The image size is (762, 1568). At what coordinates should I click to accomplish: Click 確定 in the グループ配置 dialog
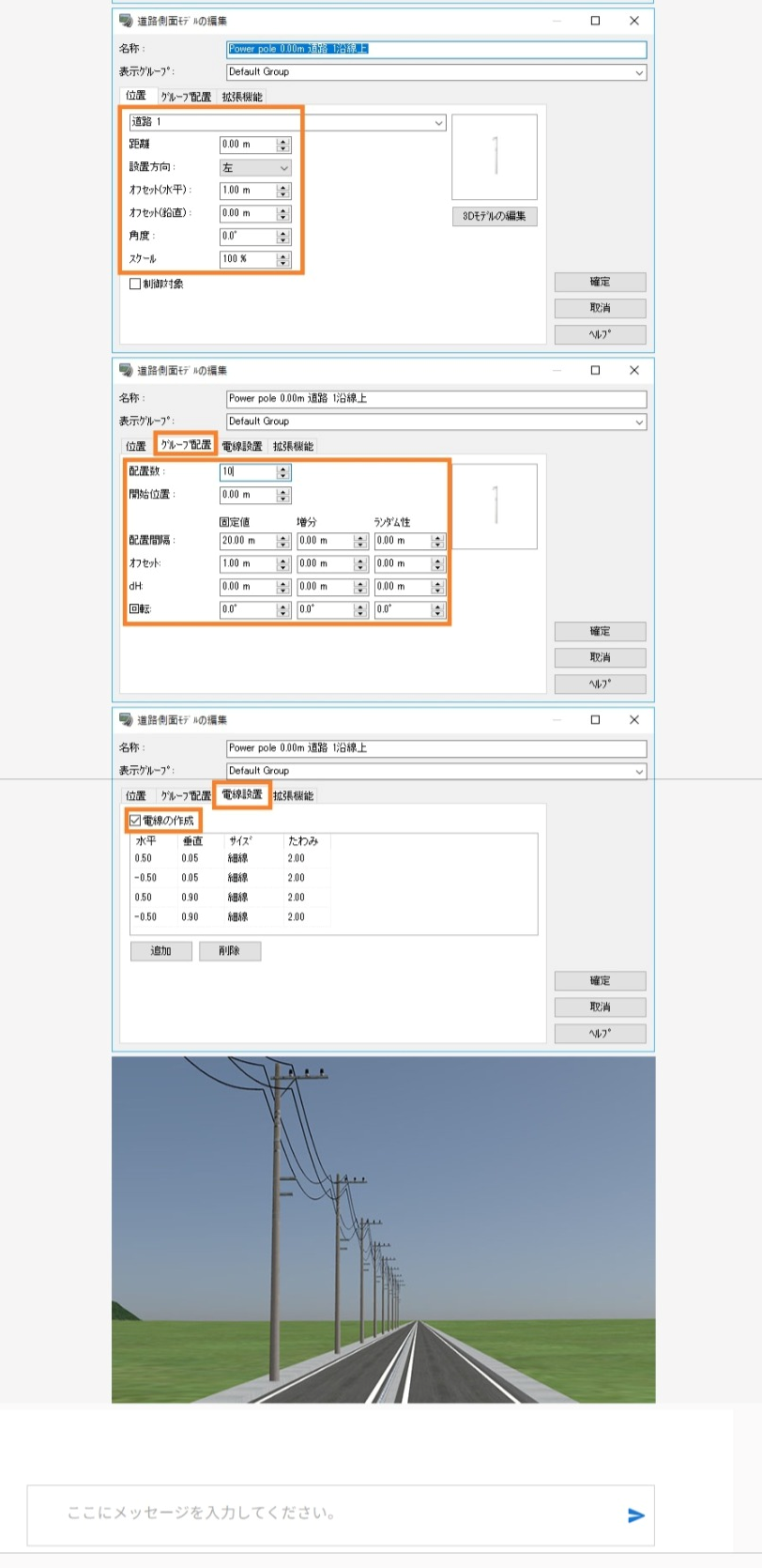pos(600,631)
